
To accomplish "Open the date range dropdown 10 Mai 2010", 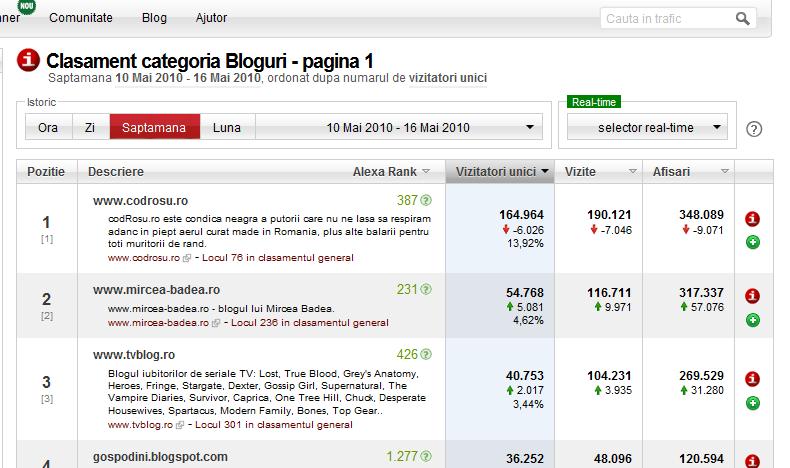I will pos(399,127).
